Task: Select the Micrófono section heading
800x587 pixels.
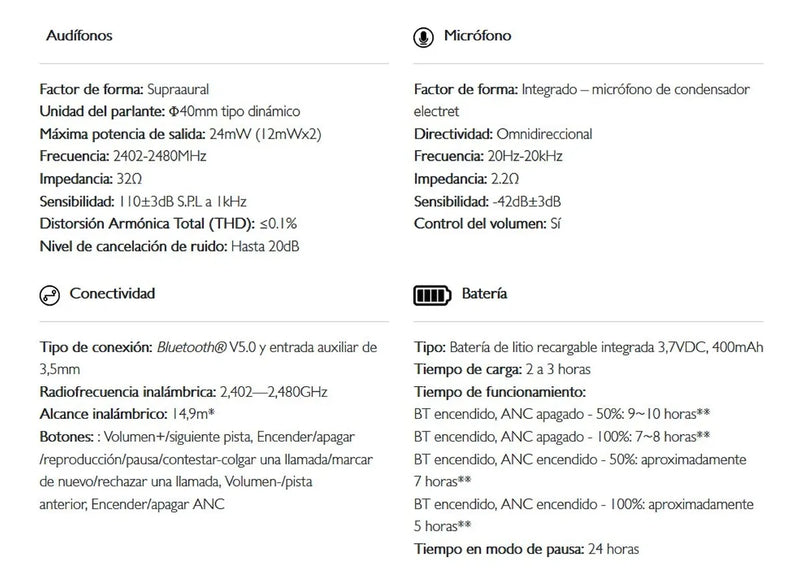Action: (x=478, y=36)
